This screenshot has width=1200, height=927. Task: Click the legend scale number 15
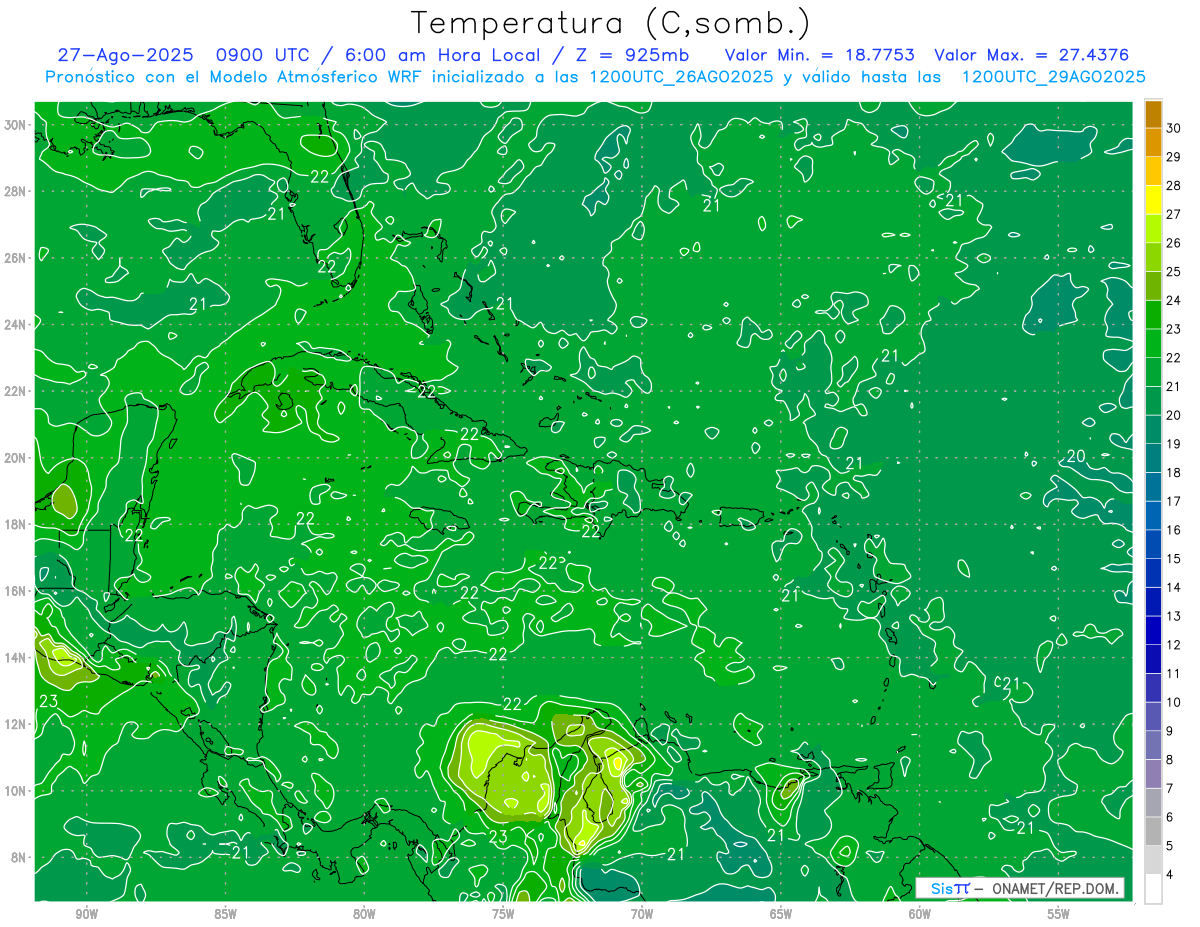click(1174, 559)
